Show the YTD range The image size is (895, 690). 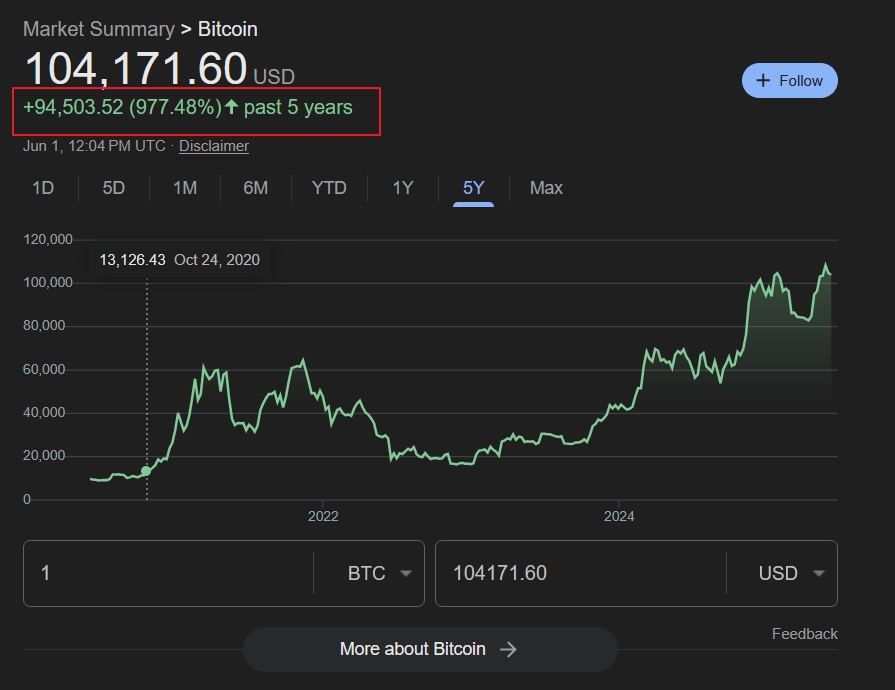pos(329,188)
